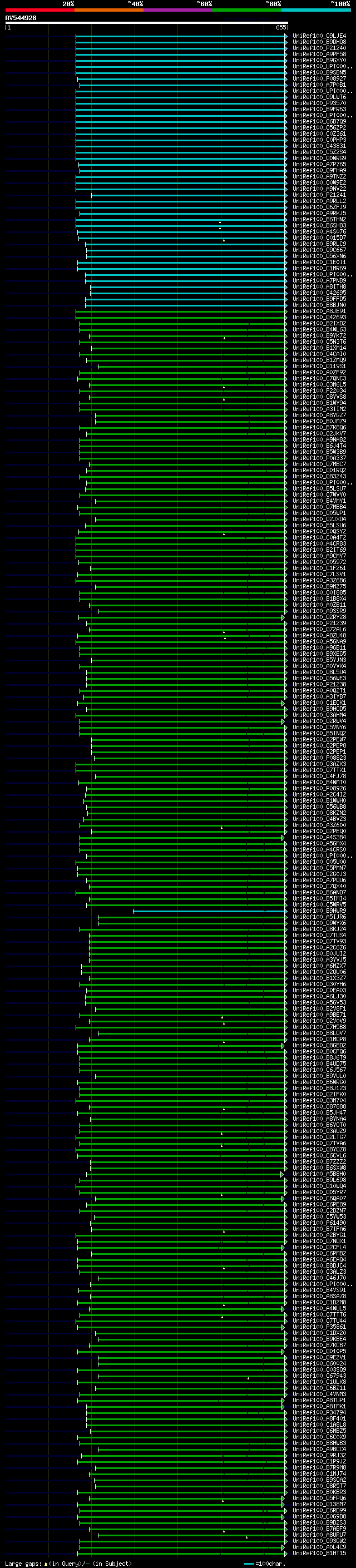Open hit UniRef100_B9GXY0

point(319,60)
